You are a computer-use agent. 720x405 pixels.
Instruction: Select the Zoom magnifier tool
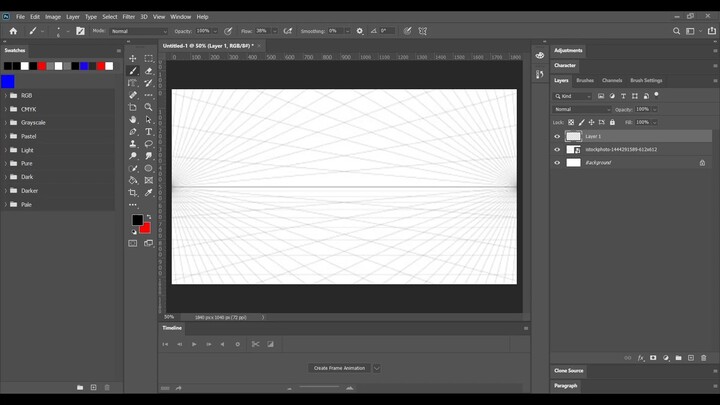click(149, 107)
